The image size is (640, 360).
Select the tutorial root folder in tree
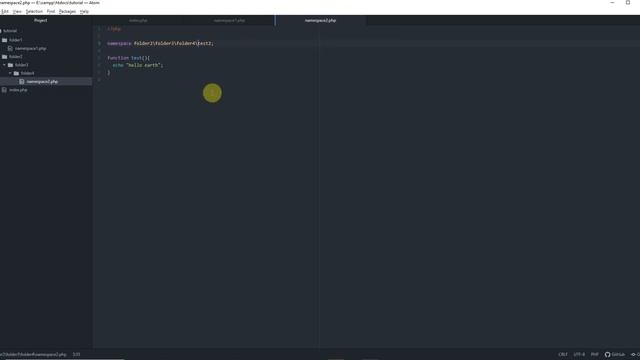point(10,31)
